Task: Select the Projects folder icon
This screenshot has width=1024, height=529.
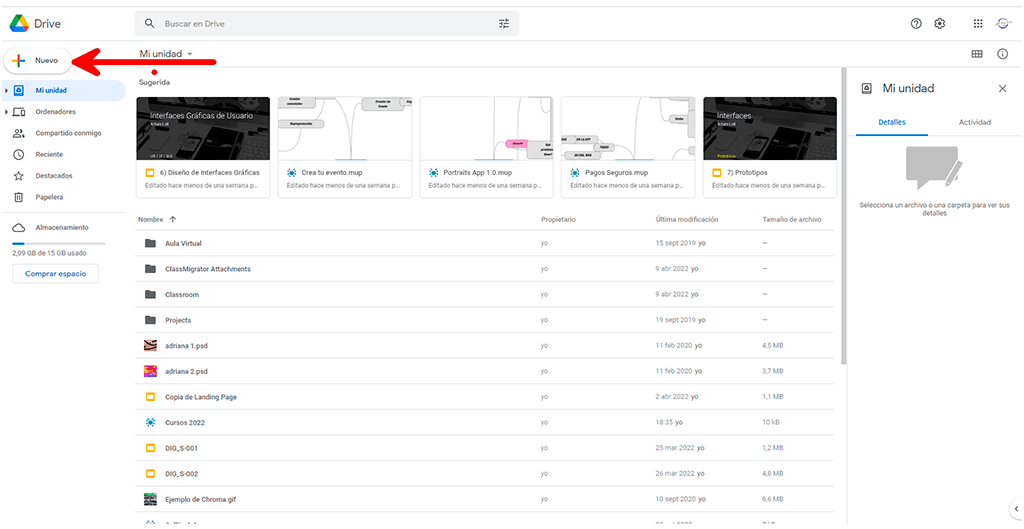Action: coord(150,320)
